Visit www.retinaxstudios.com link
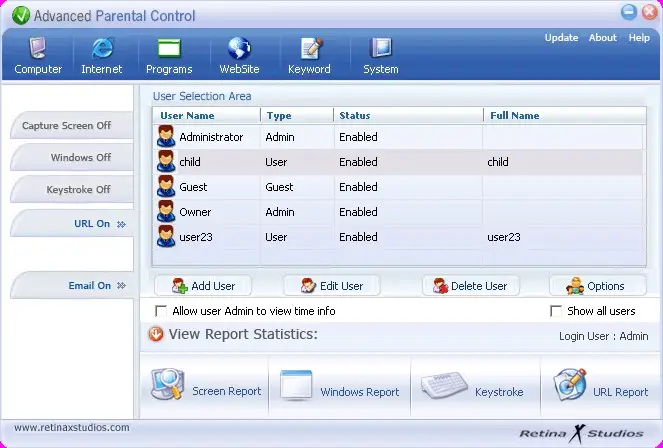The height and width of the screenshot is (448, 663). (72, 428)
